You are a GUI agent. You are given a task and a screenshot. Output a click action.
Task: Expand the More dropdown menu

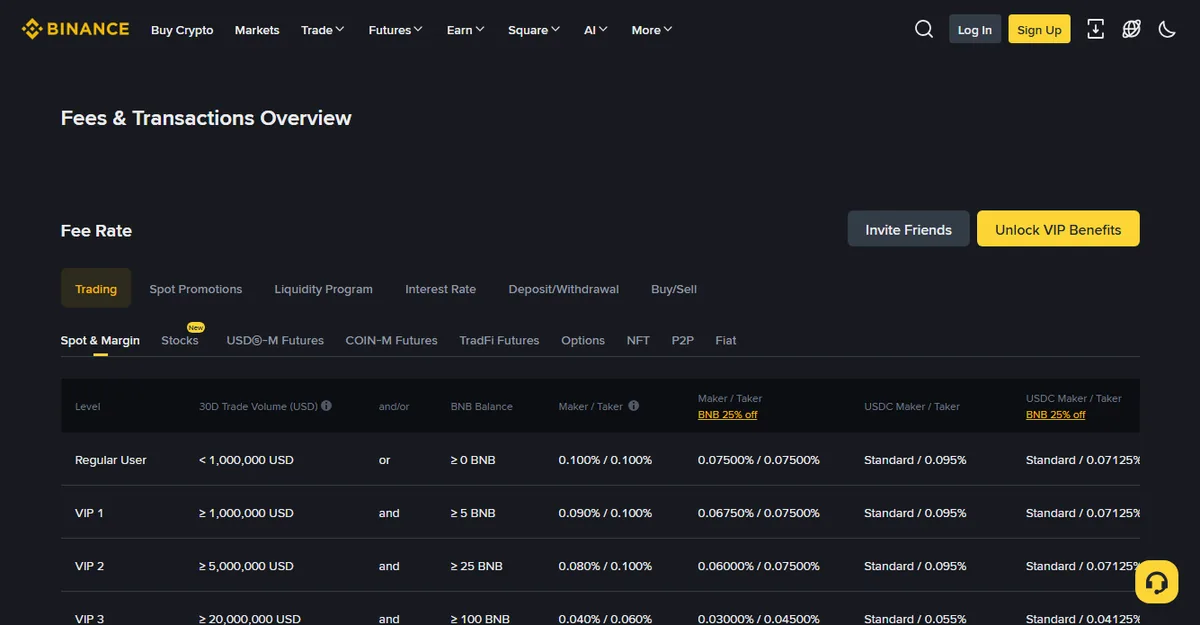(652, 30)
